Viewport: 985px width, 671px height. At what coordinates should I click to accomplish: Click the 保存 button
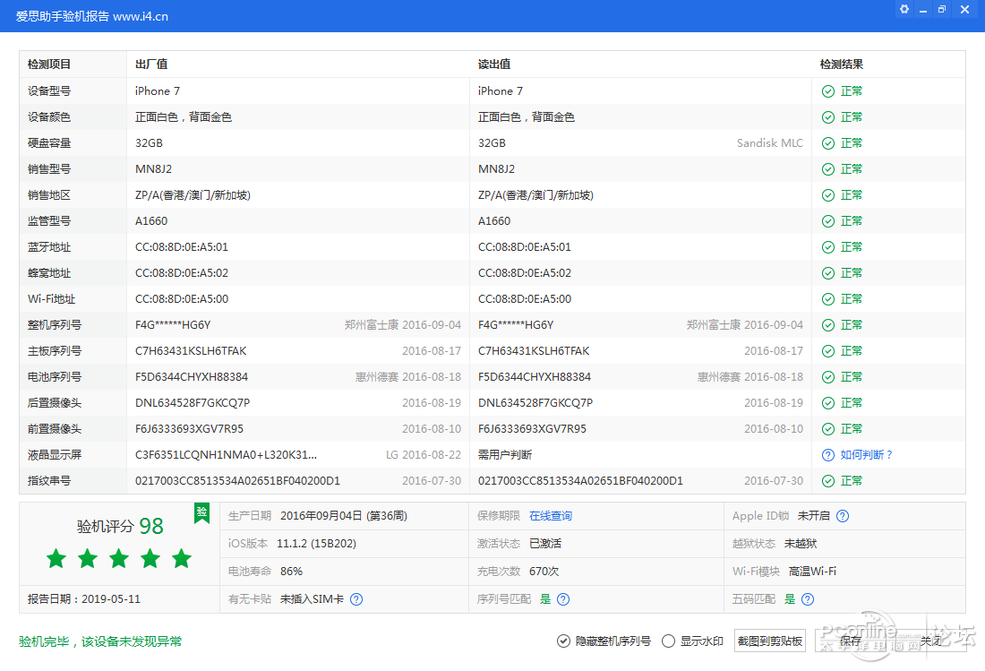point(850,641)
